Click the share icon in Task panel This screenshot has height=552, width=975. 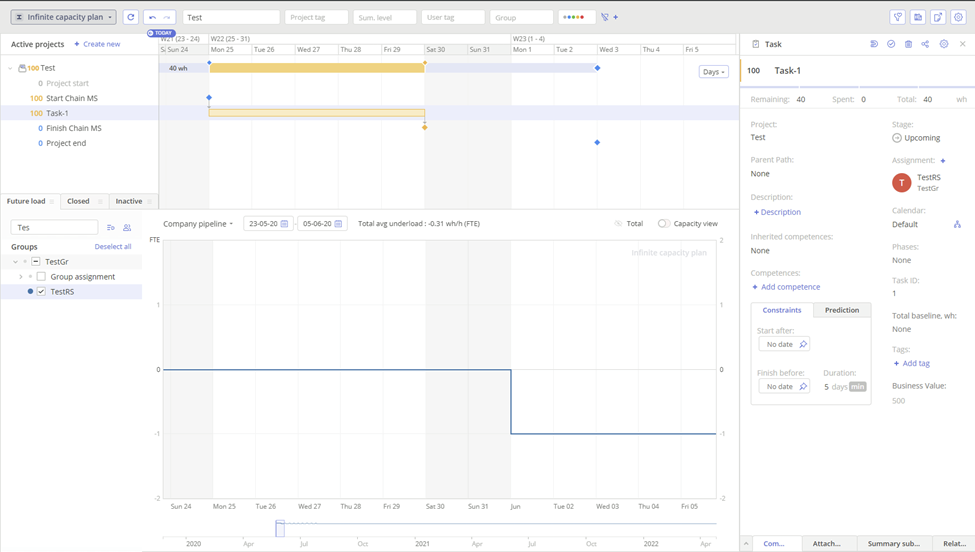pyautogui.click(x=925, y=44)
